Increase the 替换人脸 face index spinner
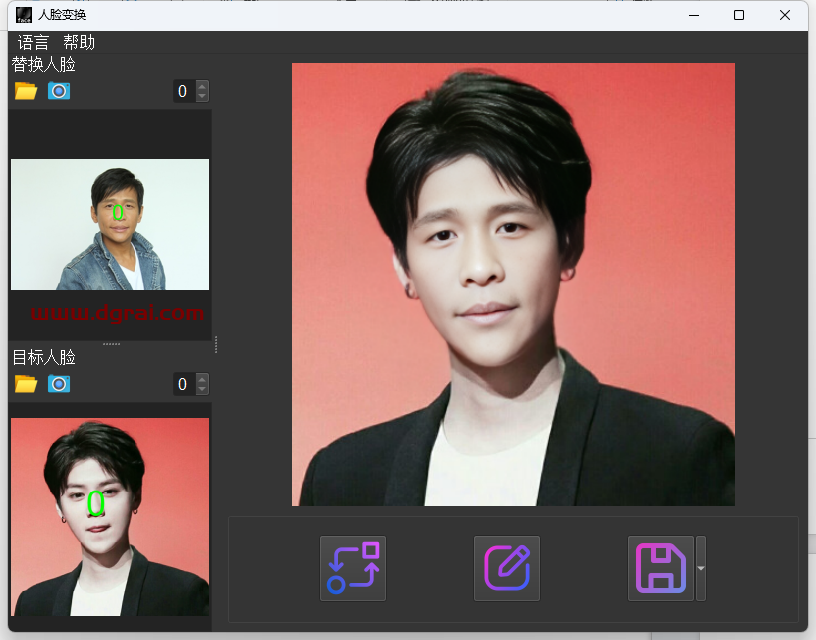This screenshot has height=640, width=816. click(202, 86)
